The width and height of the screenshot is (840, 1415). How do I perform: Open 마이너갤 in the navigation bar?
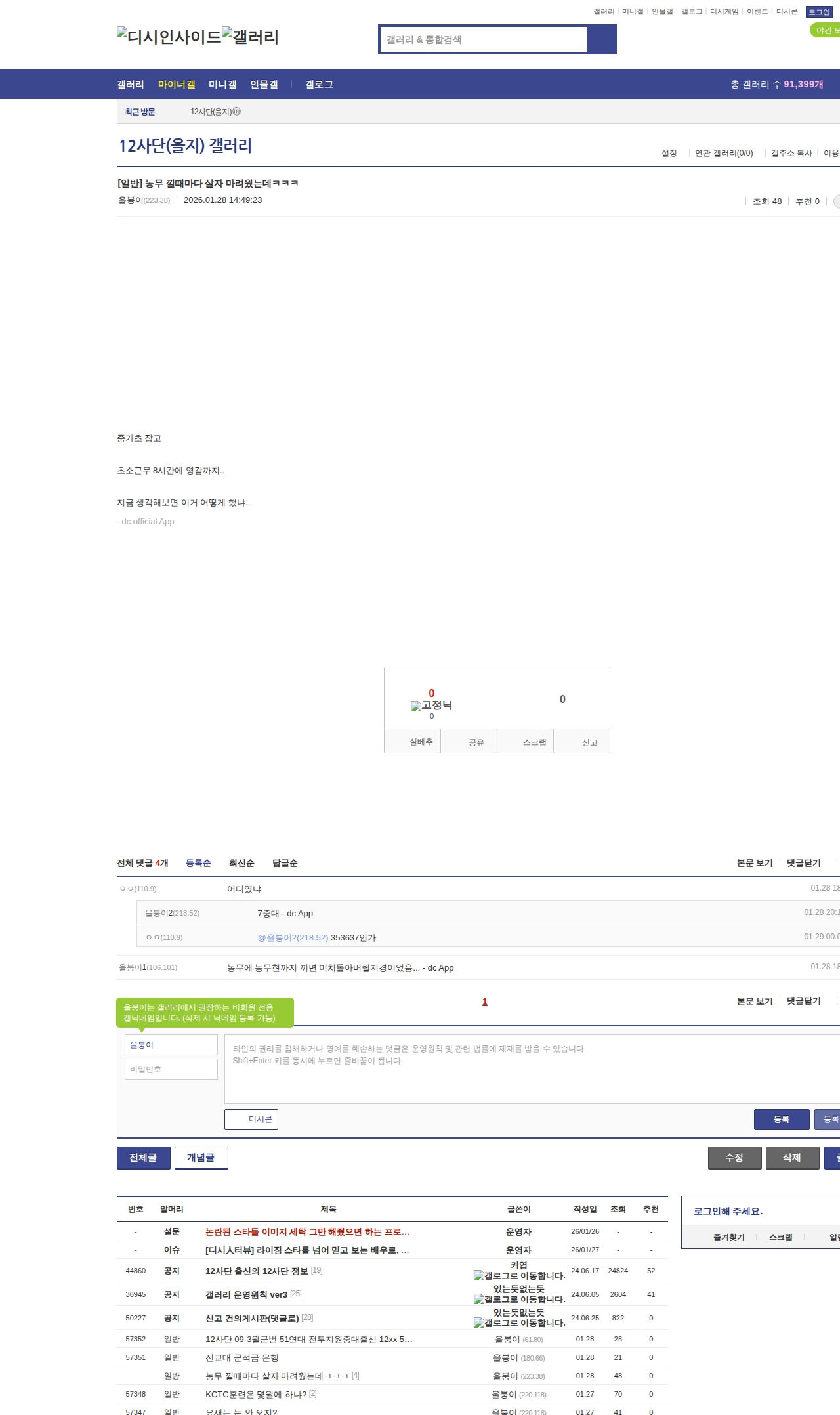coord(177,84)
